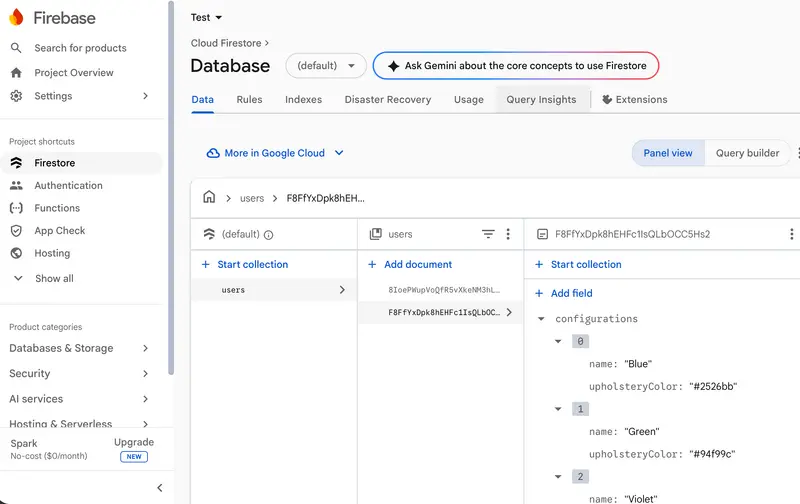This screenshot has width=800, height=504.
Task: Collapse configurations item 0
Action: (x=558, y=341)
